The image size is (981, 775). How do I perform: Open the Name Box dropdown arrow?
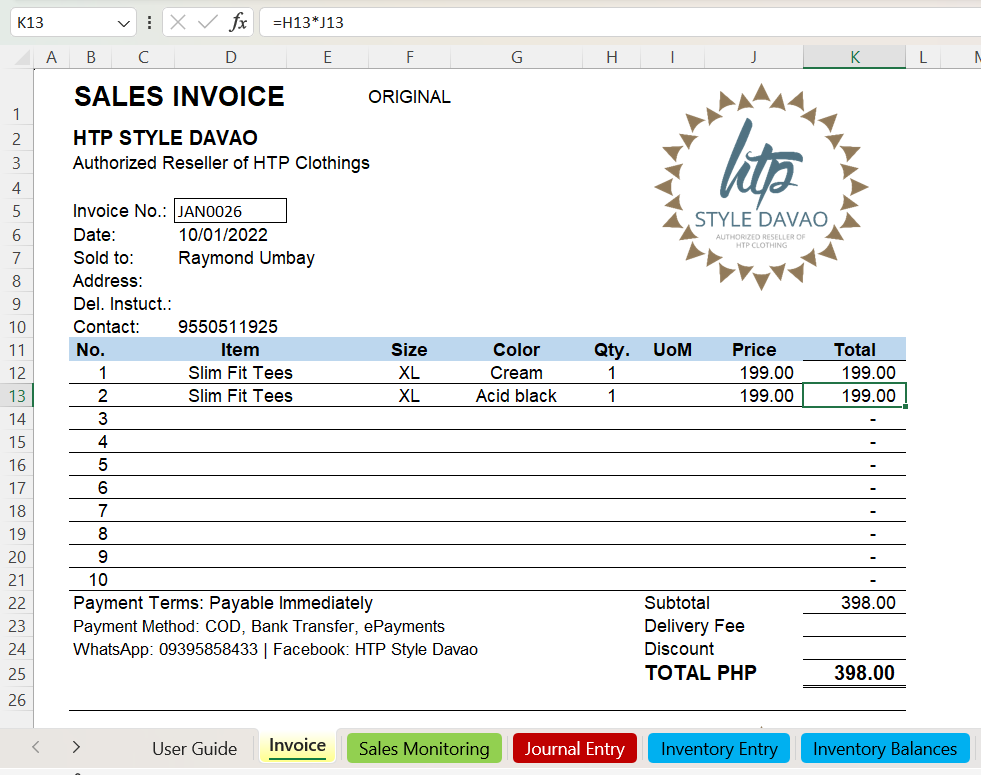click(x=123, y=23)
